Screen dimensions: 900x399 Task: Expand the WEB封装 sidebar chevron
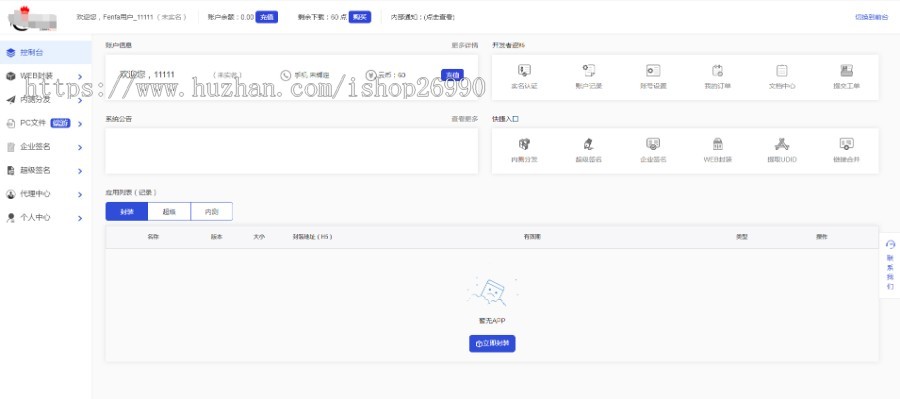click(x=80, y=76)
